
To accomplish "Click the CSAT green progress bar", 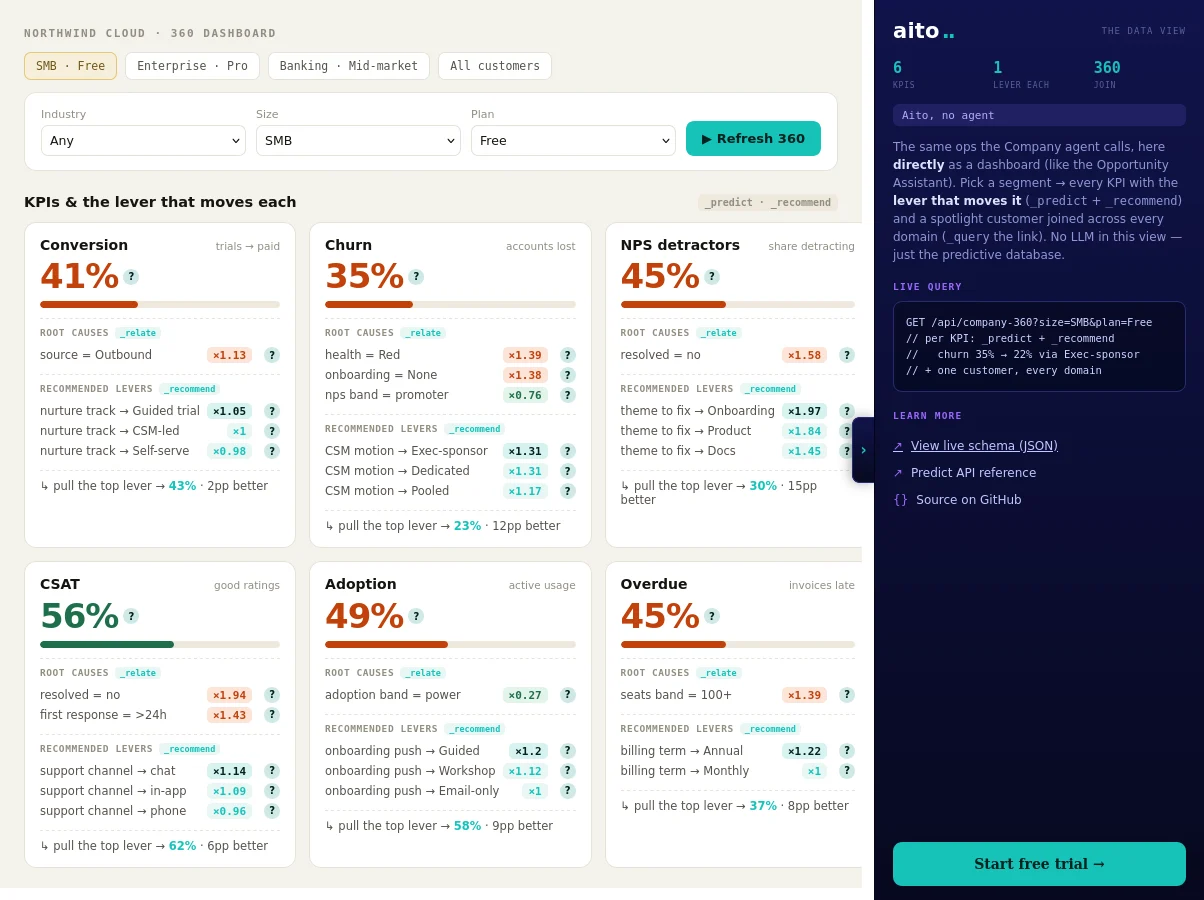I will pyautogui.click(x=160, y=644).
